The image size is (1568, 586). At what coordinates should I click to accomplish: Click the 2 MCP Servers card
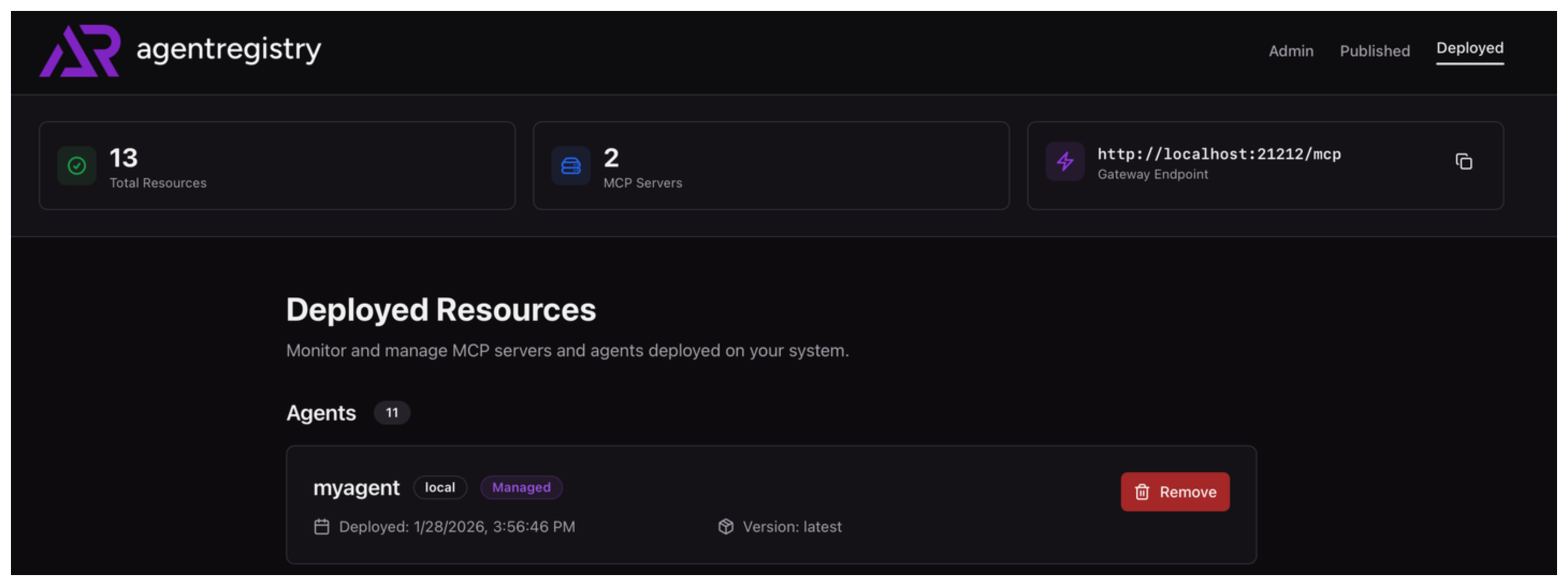771,165
